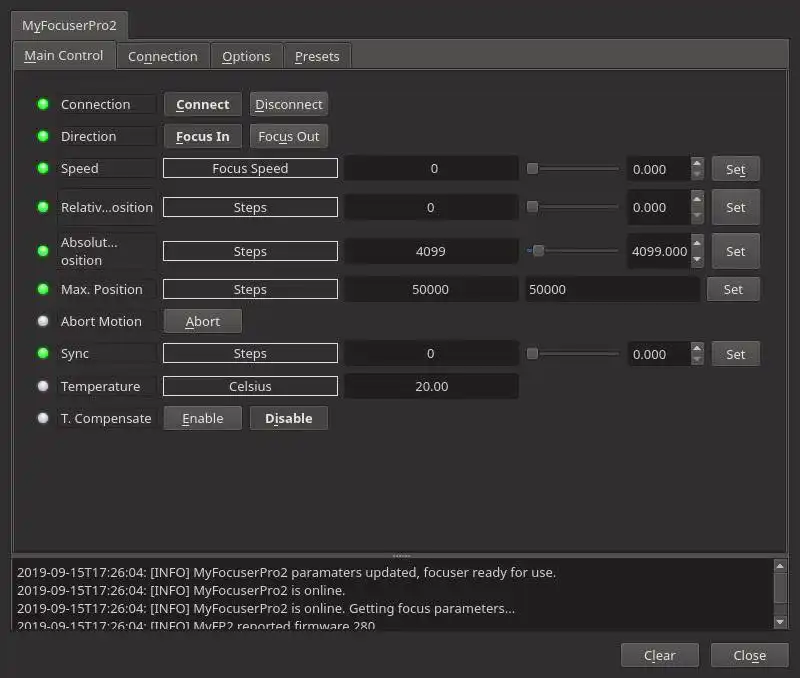Decrease Sync value with down arrow
Viewport: 800px width, 678px height.
(x=697, y=360)
